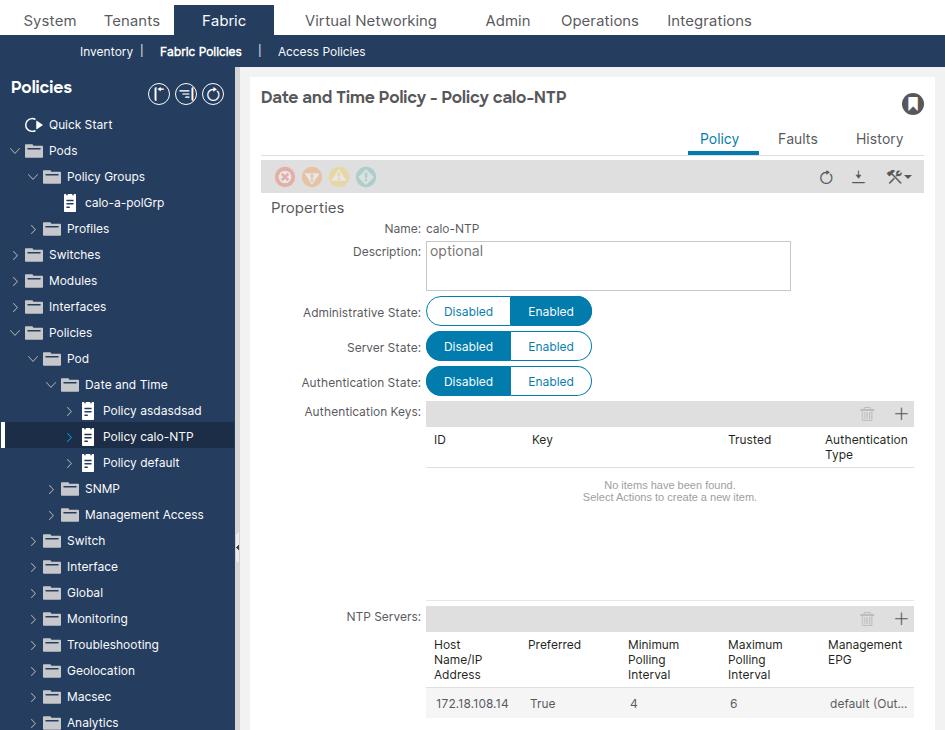Click the default (Out... Management EPG entry
Image resolution: width=945 pixels, height=730 pixels.
(x=864, y=703)
